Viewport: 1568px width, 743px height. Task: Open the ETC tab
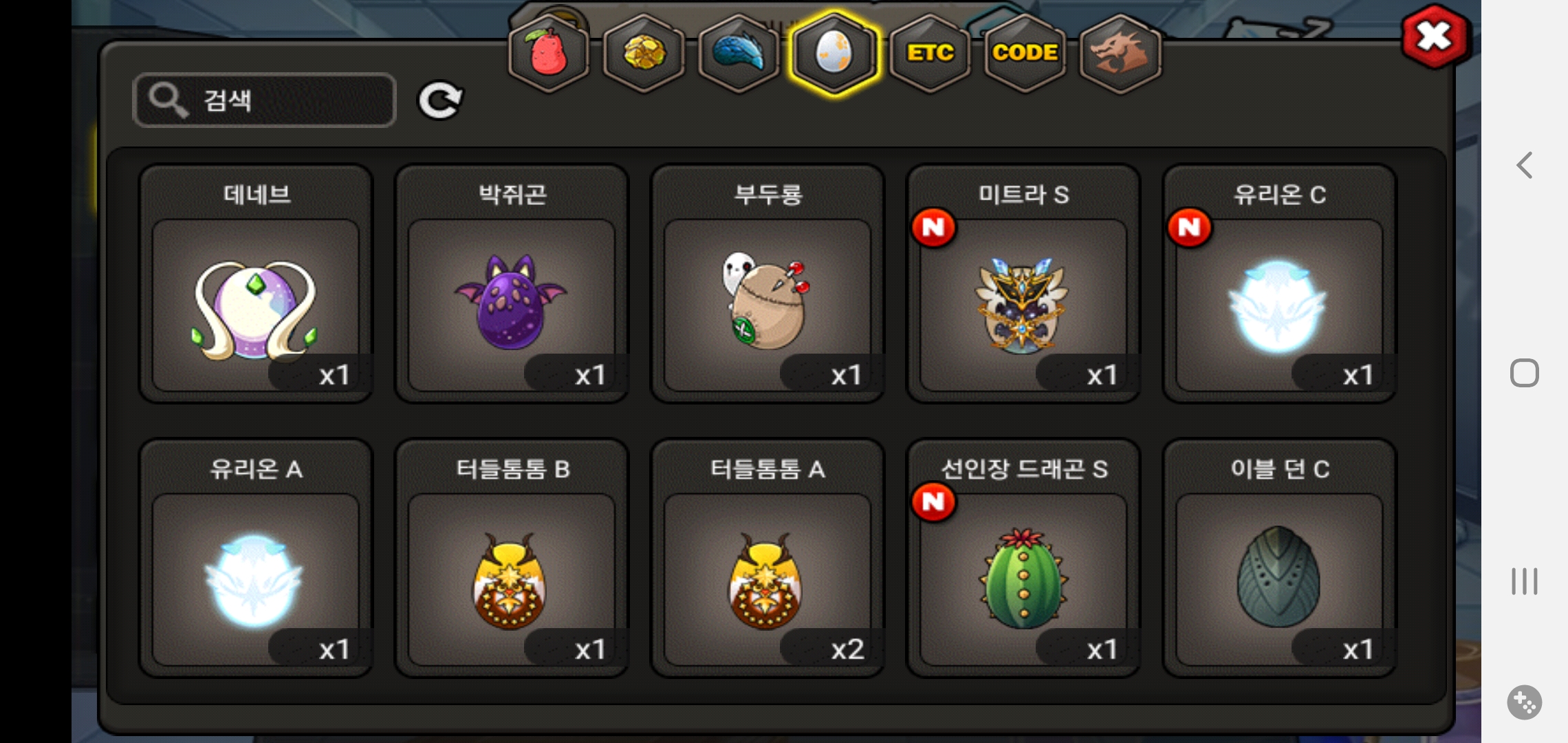(x=930, y=53)
